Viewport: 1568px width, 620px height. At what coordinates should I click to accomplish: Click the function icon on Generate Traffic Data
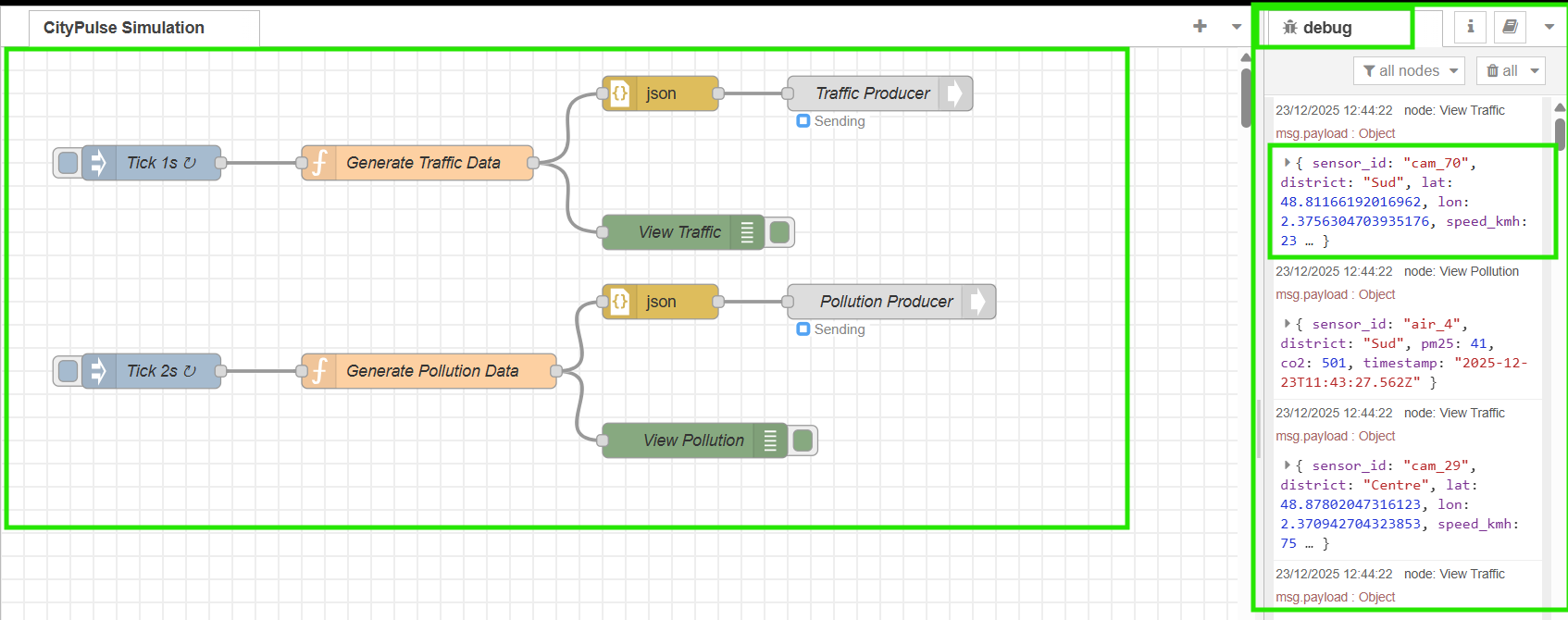(x=319, y=163)
